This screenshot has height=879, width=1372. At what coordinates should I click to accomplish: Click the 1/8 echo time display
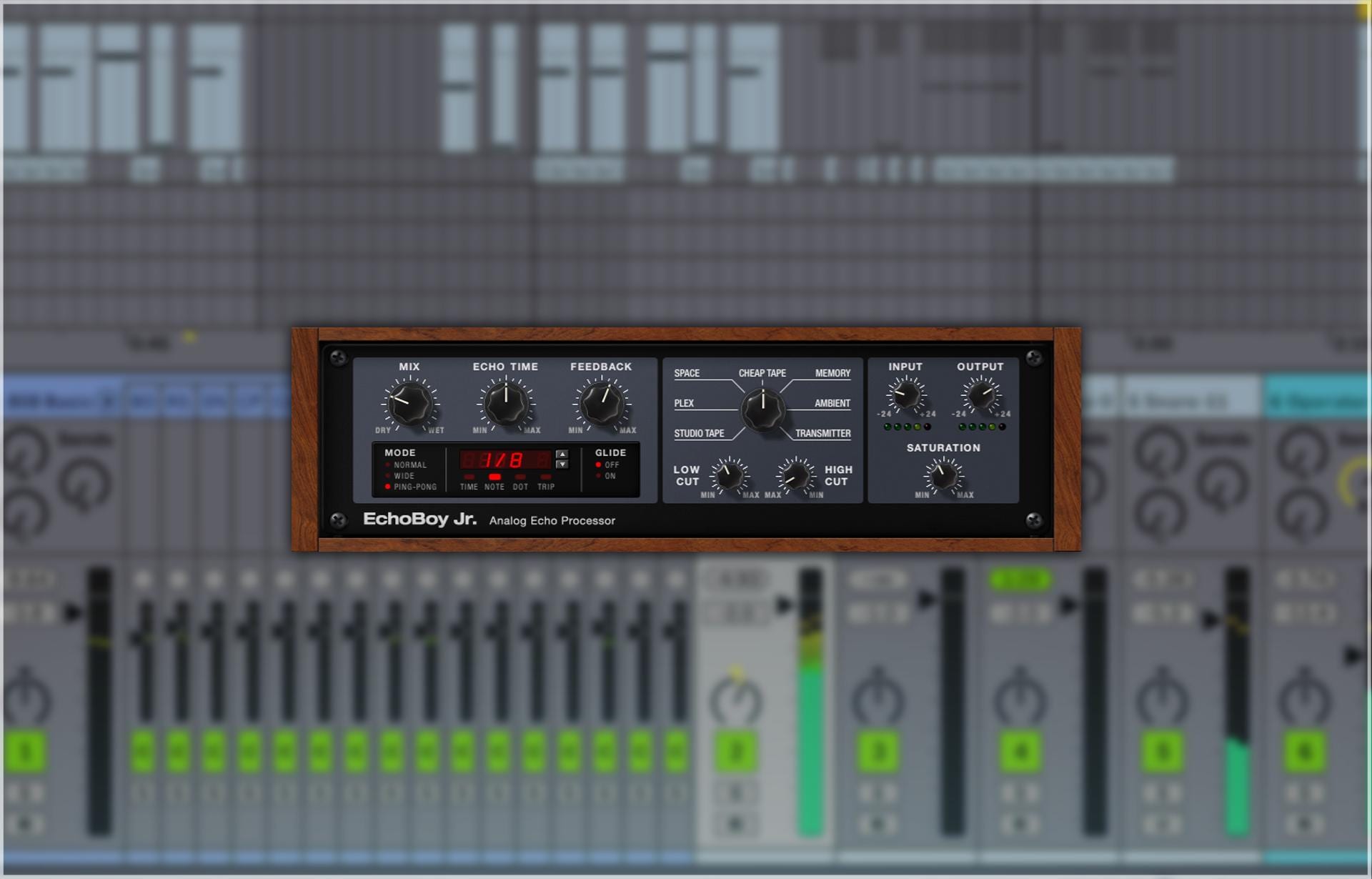(x=505, y=460)
